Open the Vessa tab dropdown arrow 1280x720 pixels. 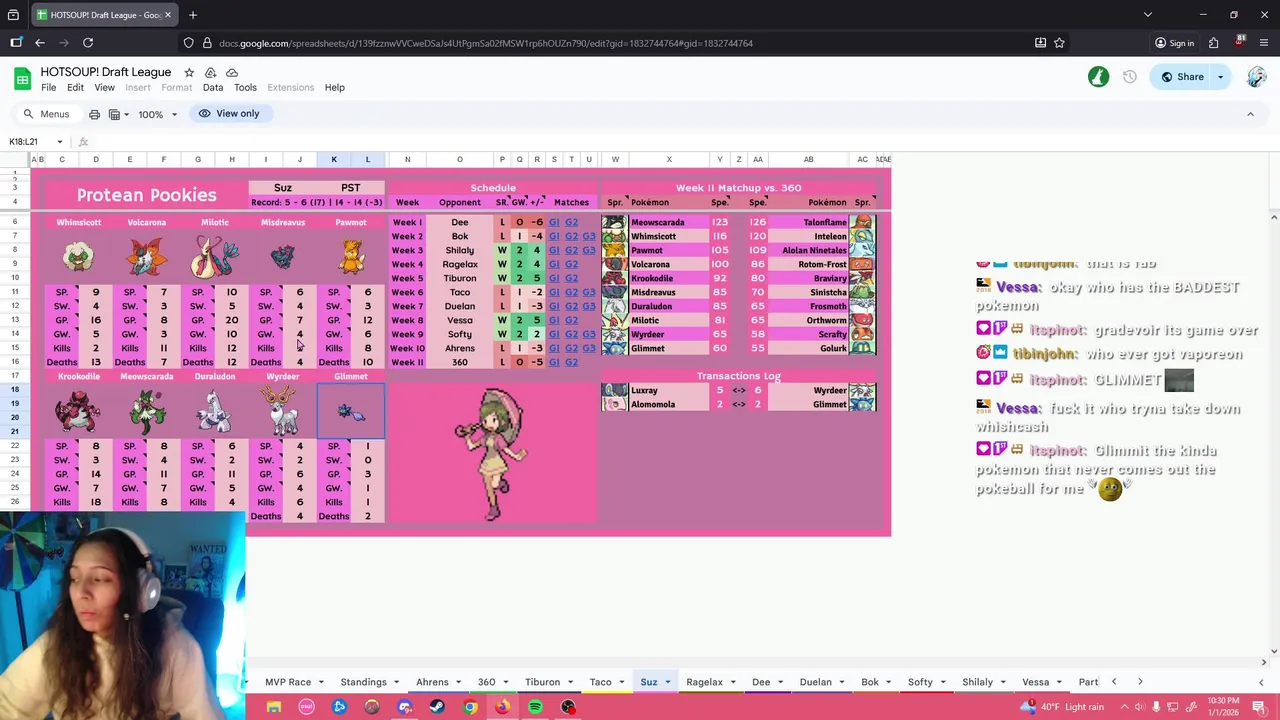tap(1059, 682)
